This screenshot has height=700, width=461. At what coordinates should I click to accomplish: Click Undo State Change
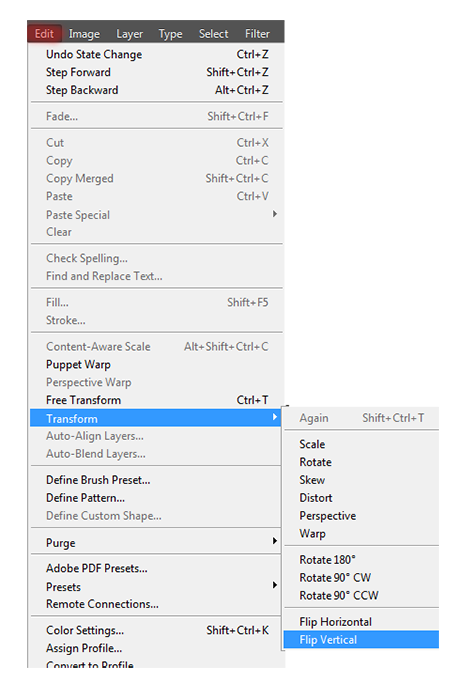[156, 54]
